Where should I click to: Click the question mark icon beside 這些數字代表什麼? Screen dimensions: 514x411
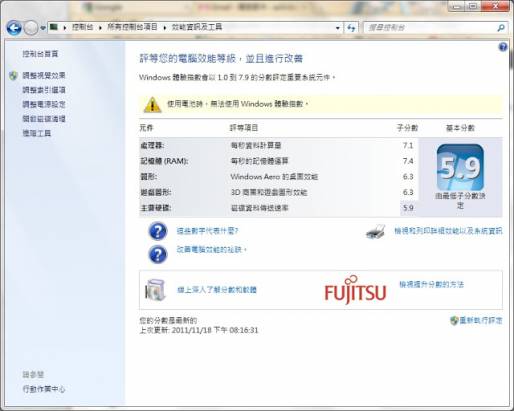click(x=158, y=231)
